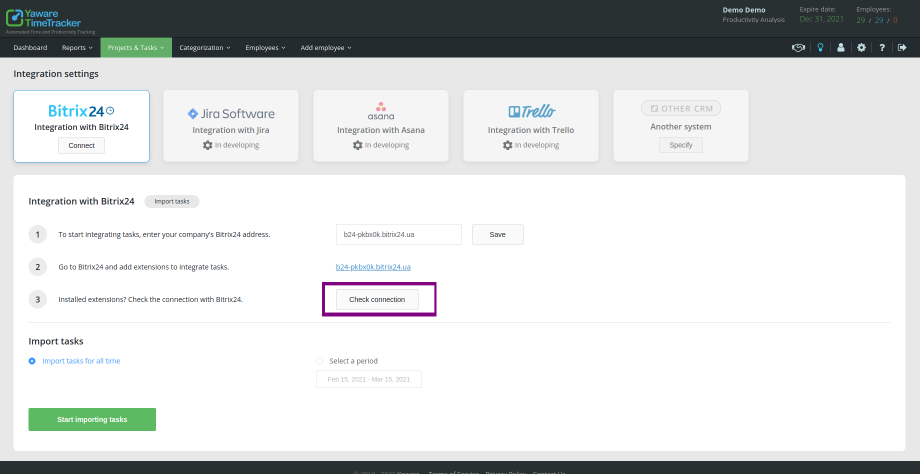This screenshot has height=474, width=920.
Task: Click the Another system label
Action: click(681, 127)
